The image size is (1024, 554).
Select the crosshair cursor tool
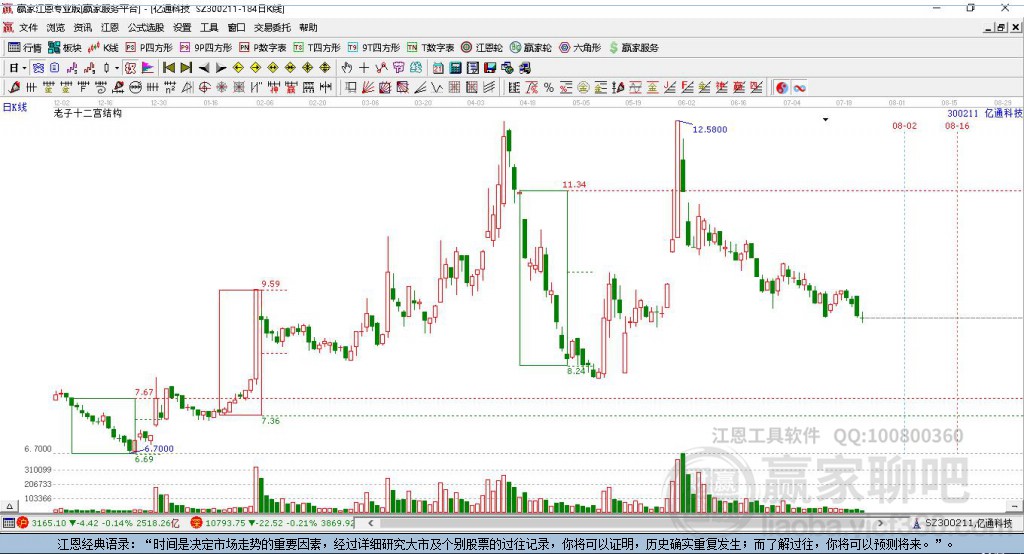point(364,68)
